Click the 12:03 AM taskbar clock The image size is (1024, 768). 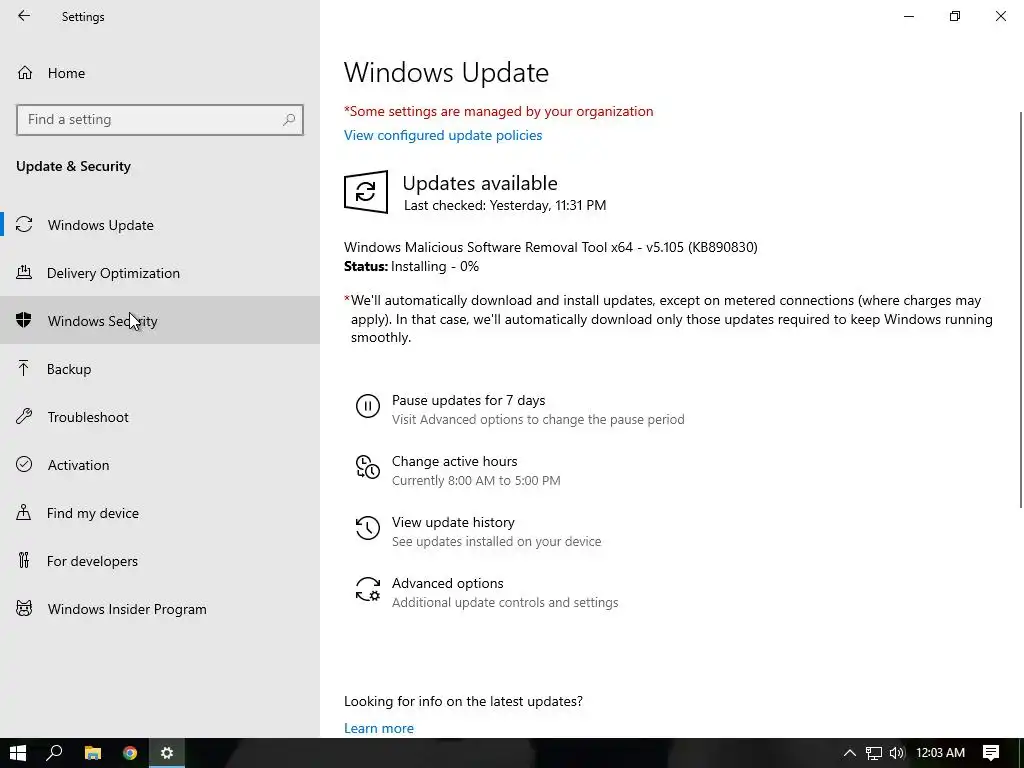pyautogui.click(x=940, y=753)
